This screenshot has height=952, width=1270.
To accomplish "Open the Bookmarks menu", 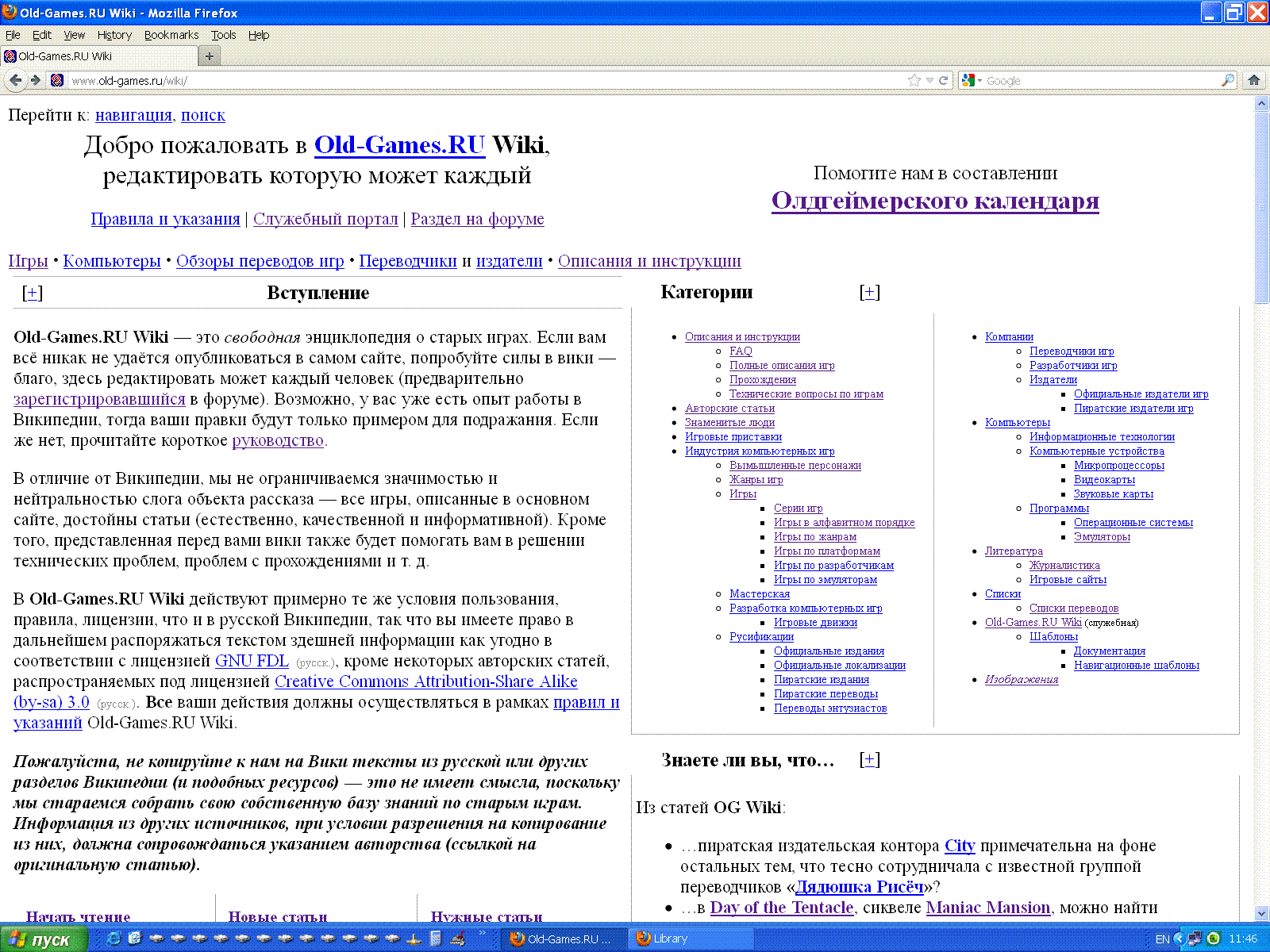I will click(171, 35).
